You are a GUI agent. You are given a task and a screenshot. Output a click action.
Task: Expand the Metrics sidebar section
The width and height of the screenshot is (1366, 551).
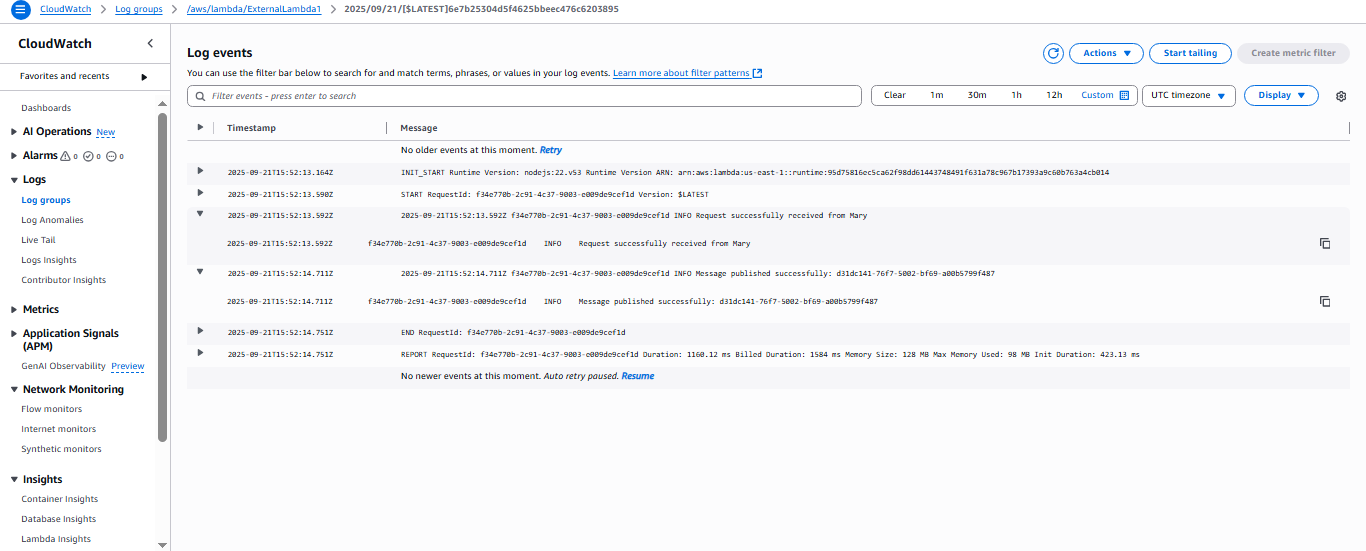13,310
